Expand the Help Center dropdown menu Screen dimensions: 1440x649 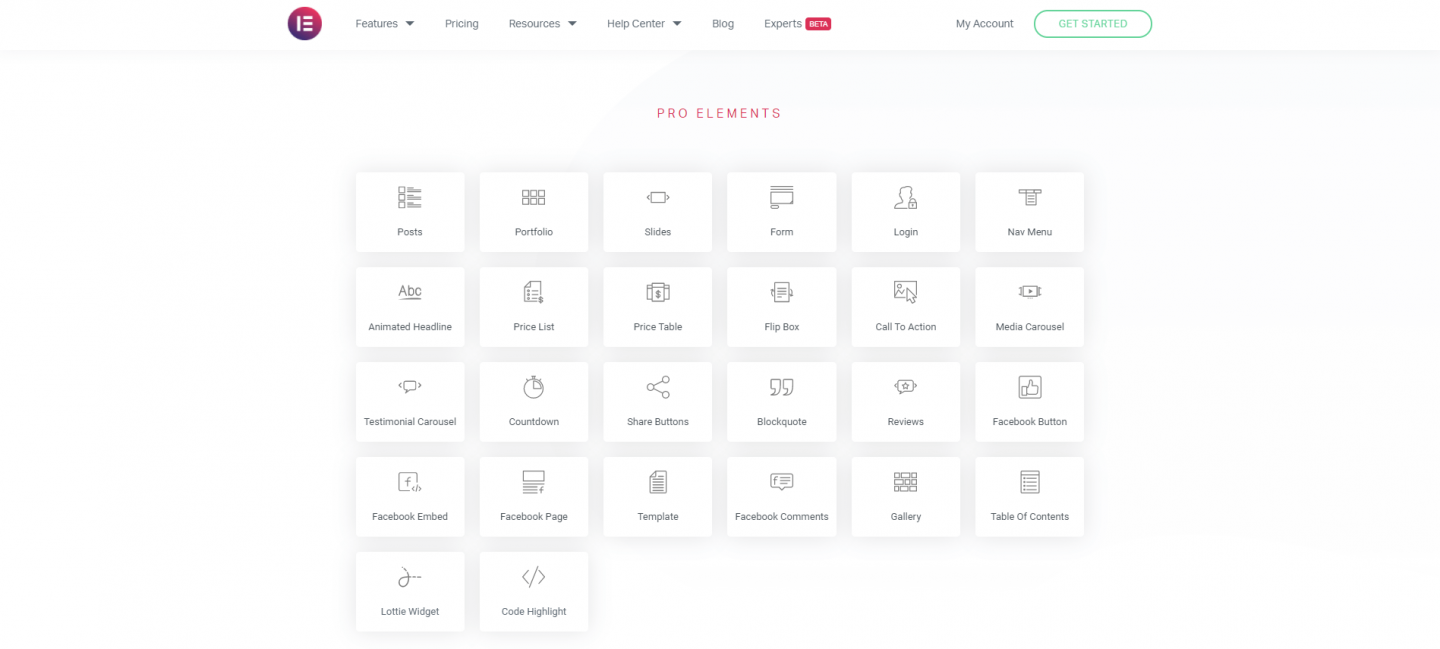[644, 24]
